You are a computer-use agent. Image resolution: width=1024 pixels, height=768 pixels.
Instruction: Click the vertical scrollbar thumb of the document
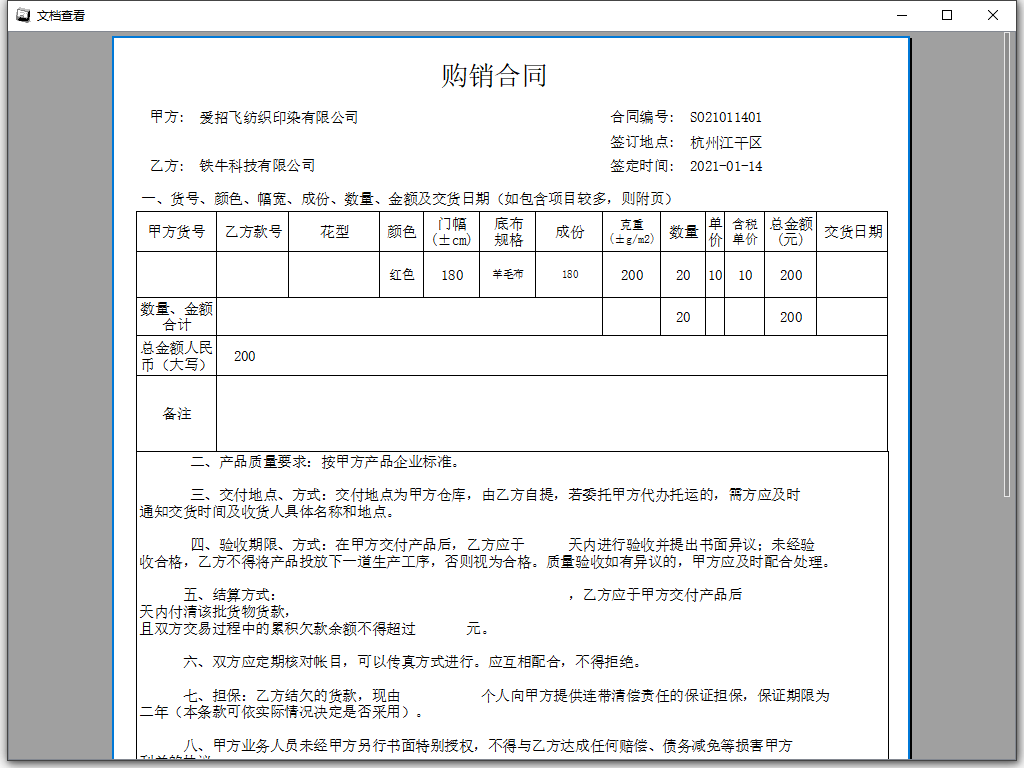point(1006,264)
